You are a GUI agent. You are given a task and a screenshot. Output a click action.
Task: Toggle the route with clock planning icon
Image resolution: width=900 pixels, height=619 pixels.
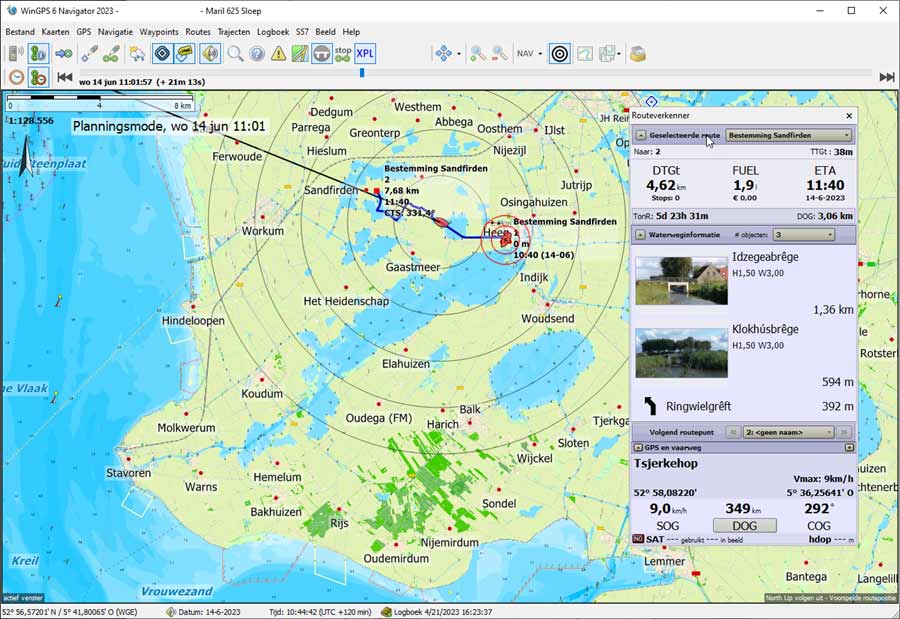(38, 77)
